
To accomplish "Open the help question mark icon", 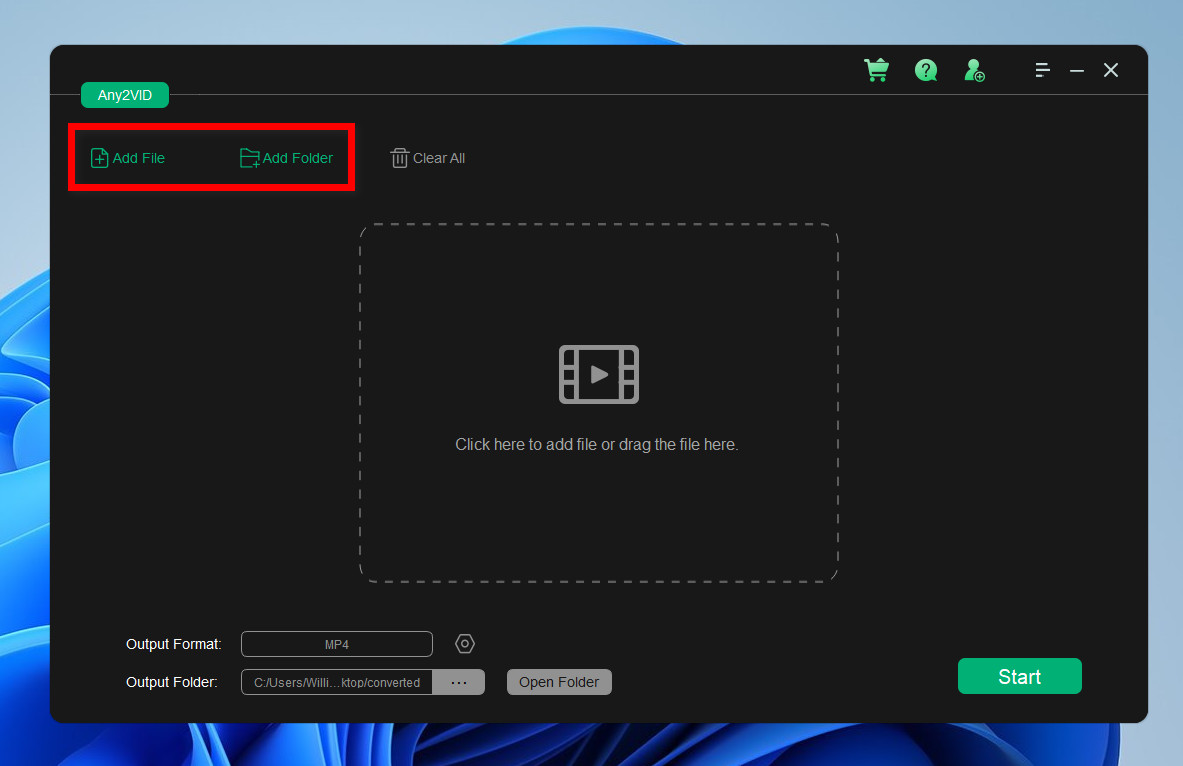I will click(926, 70).
